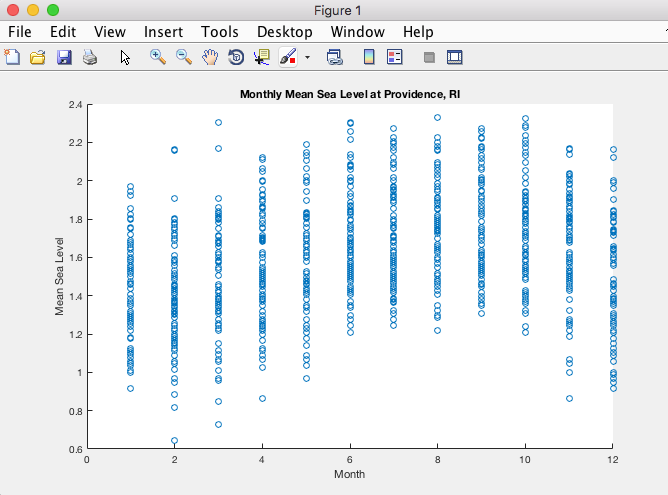Activate the Pan hand tool
Image resolution: width=668 pixels, height=495 pixels.
[210, 57]
